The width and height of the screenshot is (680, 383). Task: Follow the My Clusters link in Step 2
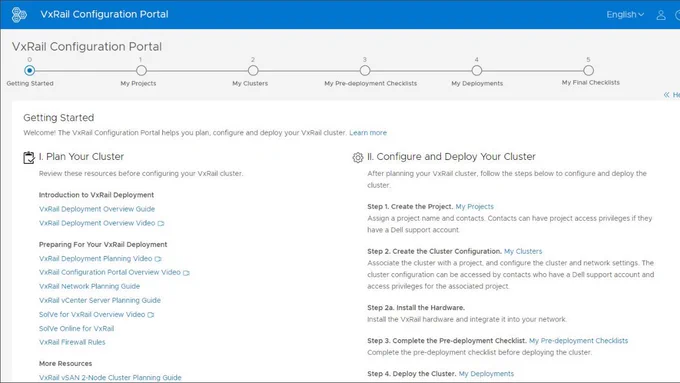pyautogui.click(x=523, y=252)
